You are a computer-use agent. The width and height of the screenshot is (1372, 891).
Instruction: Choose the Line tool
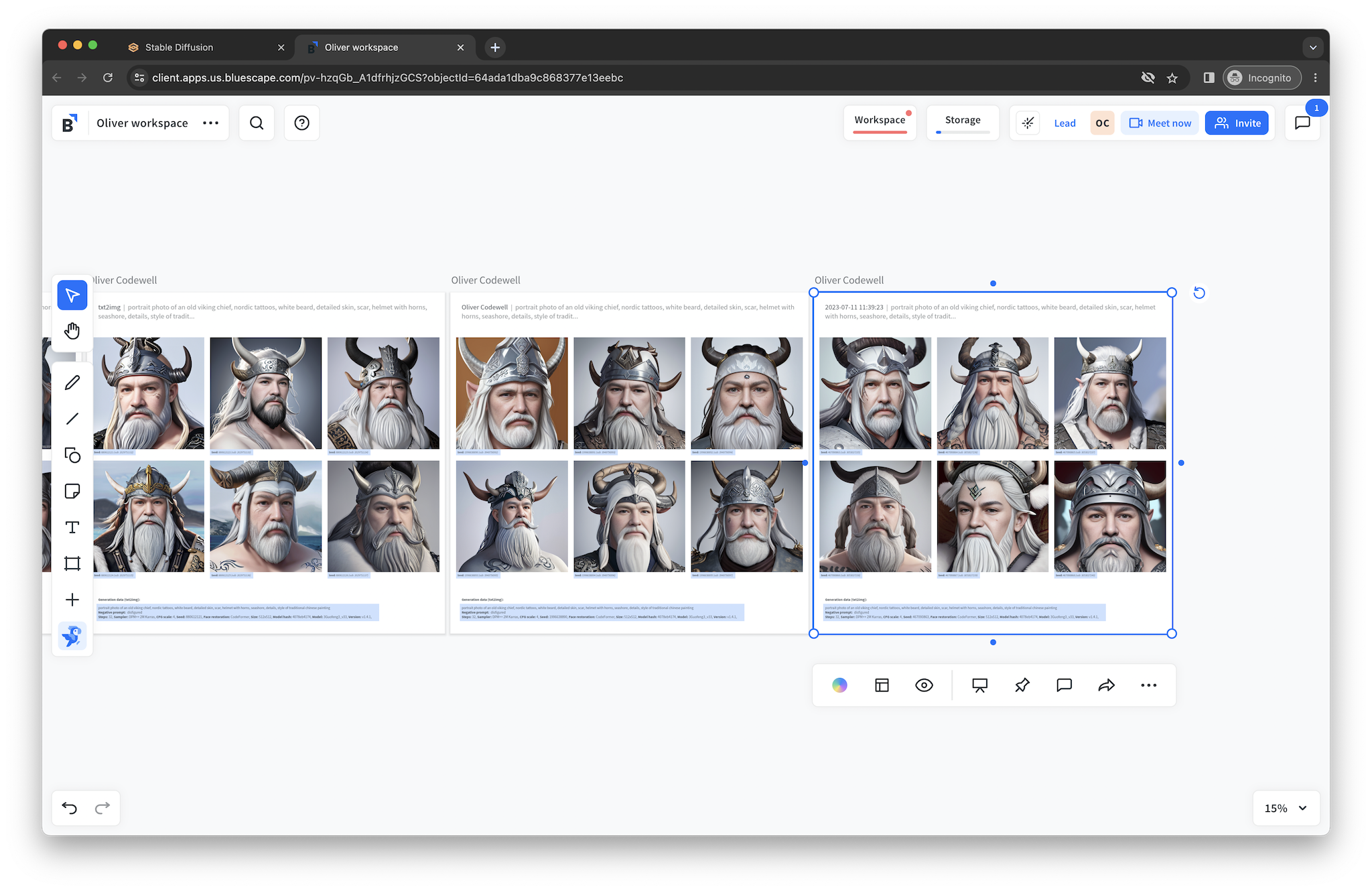[72, 419]
